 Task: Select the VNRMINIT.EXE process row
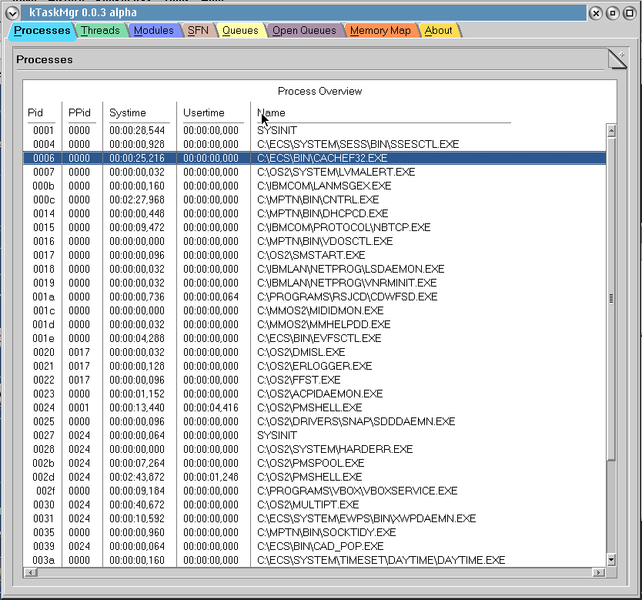pos(314,283)
